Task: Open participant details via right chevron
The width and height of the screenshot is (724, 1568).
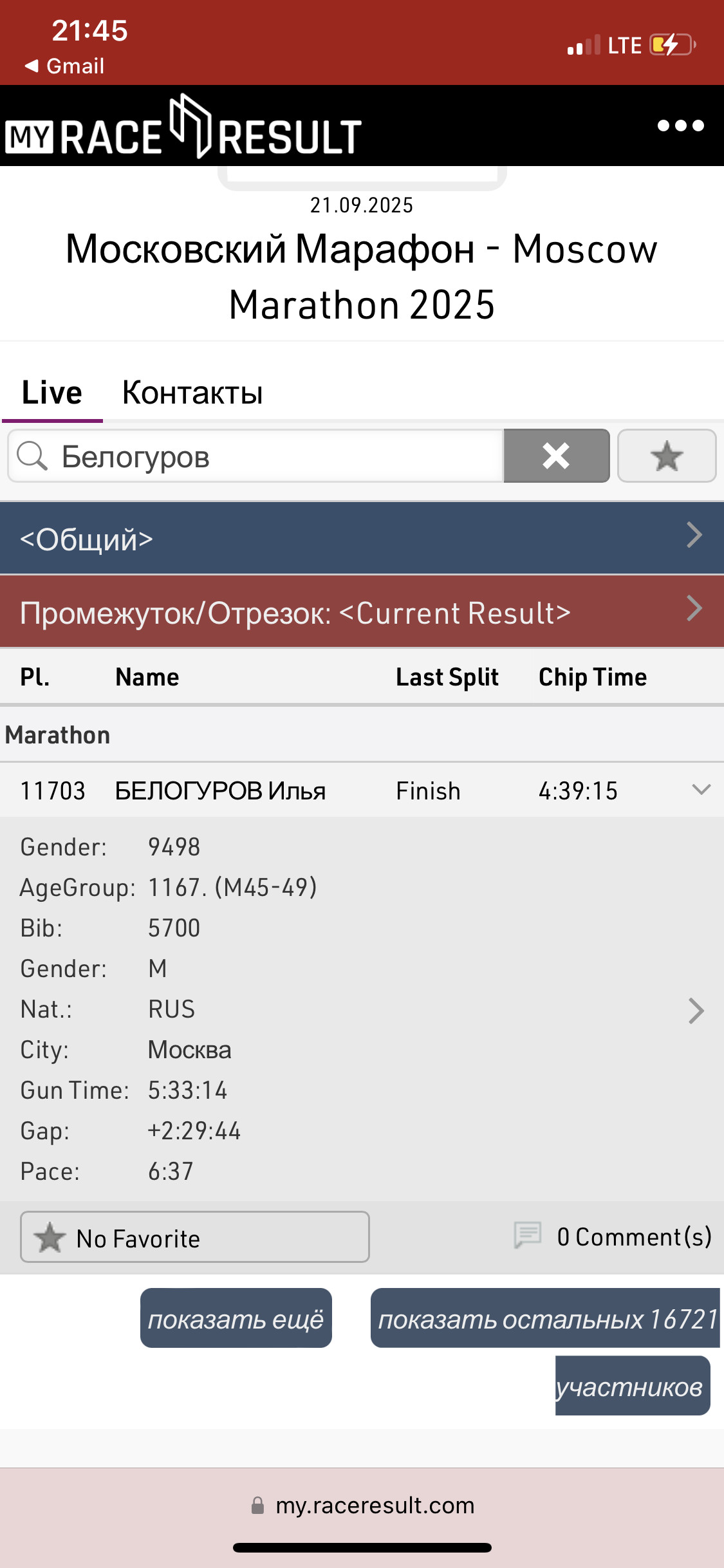Action: pyautogui.click(x=696, y=1011)
